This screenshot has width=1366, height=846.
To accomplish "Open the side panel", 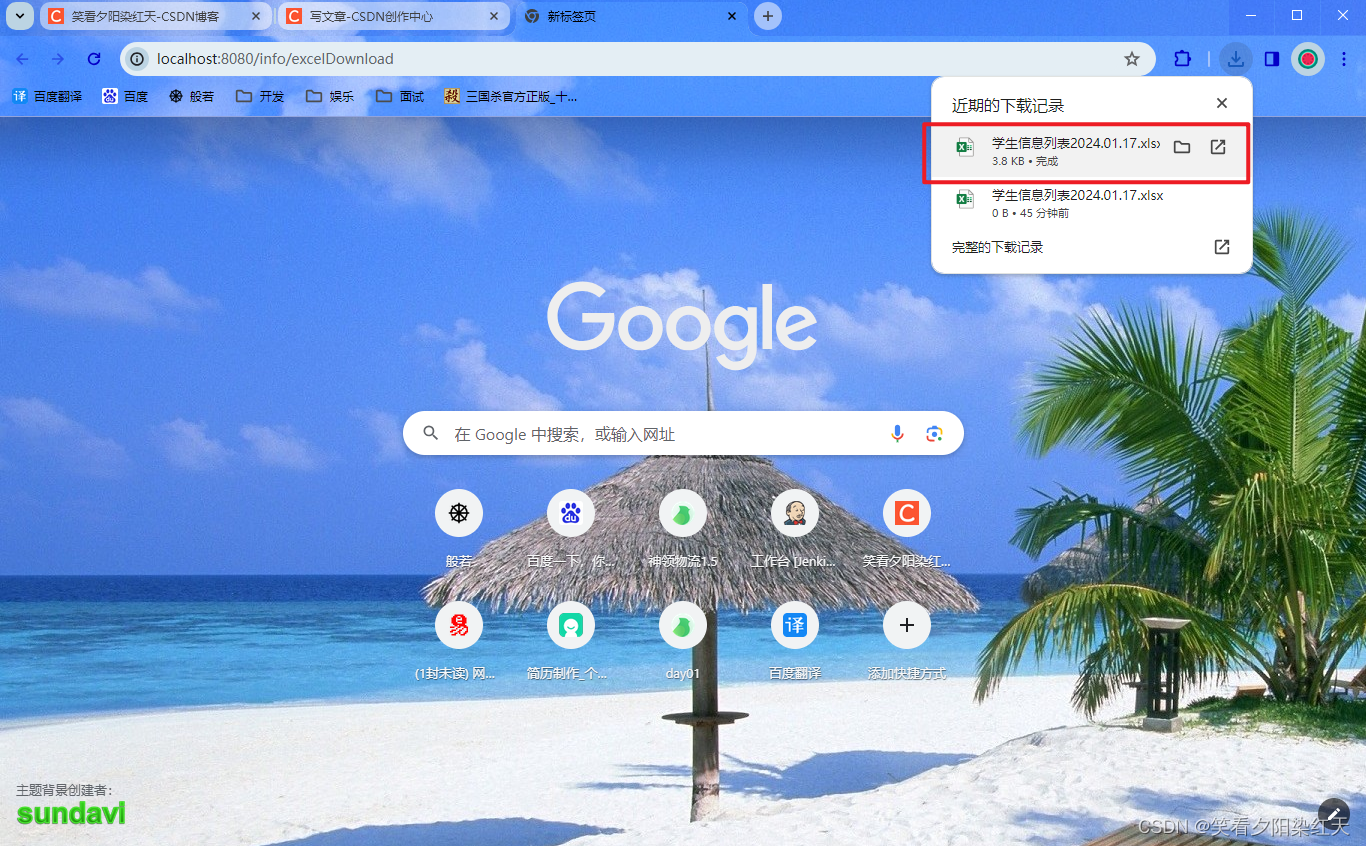I will click(1272, 59).
